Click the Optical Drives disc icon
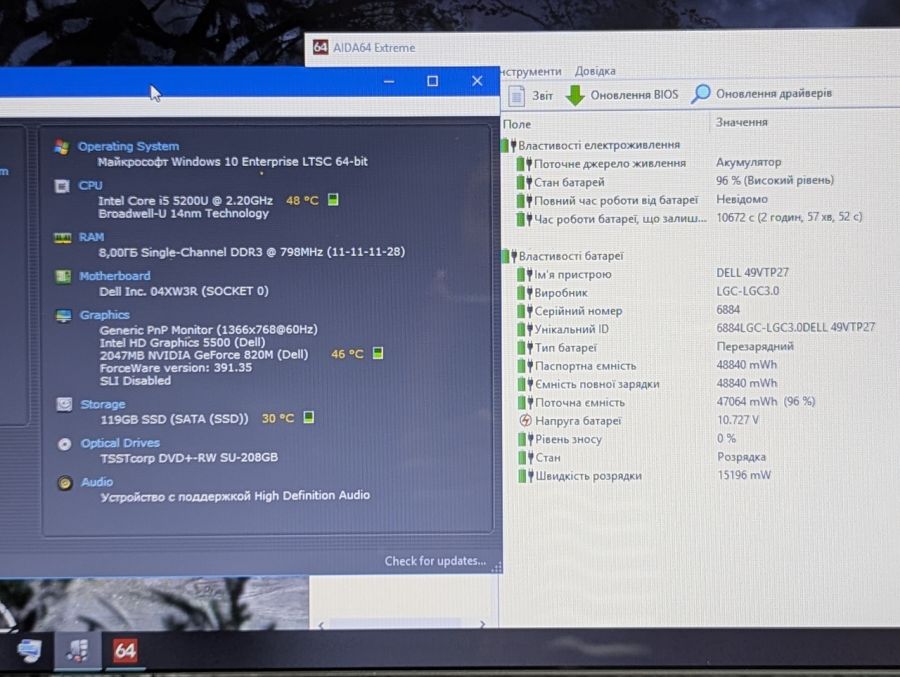 point(64,444)
